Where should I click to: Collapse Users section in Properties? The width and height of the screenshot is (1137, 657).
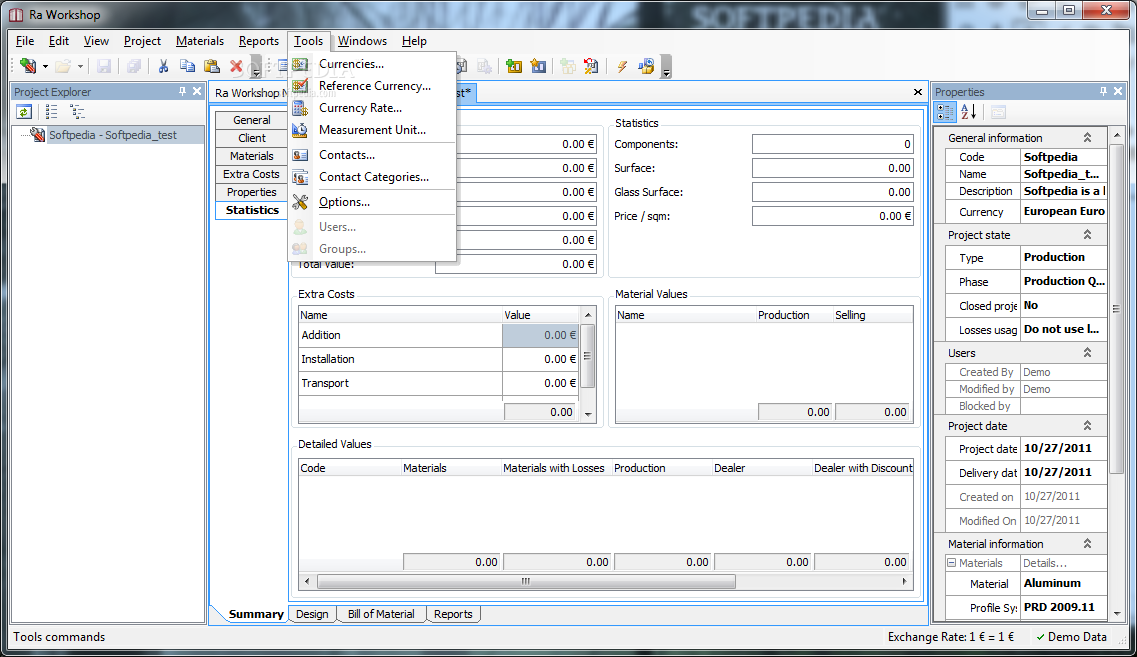click(x=1087, y=352)
